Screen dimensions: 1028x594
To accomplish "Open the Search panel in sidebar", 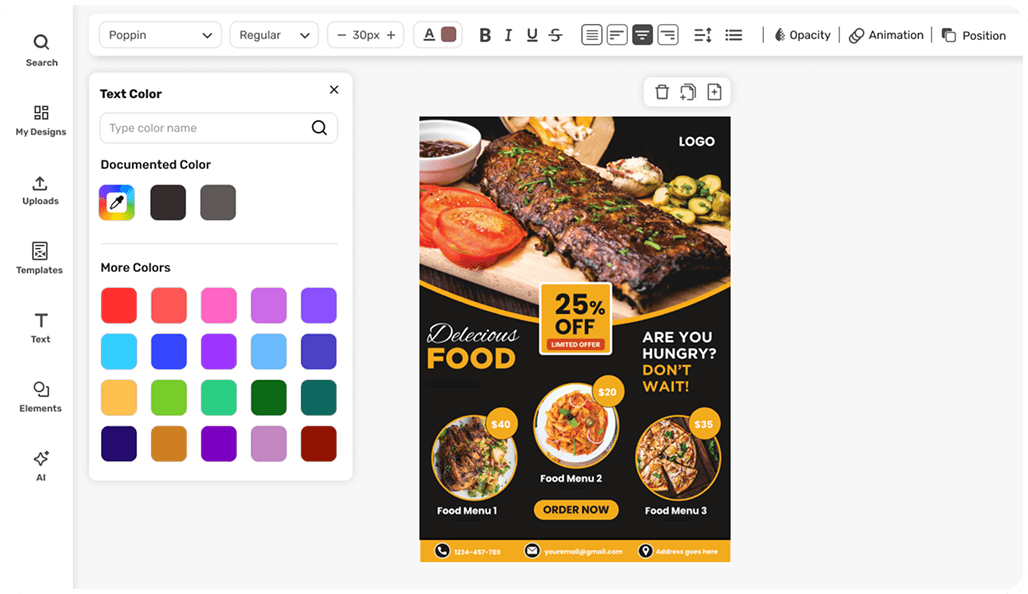I will pos(41,50).
